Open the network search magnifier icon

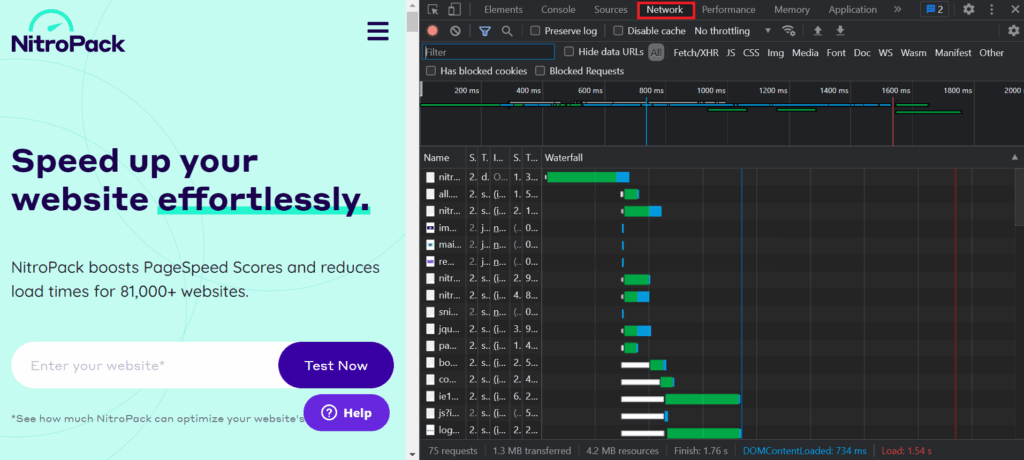[507, 31]
